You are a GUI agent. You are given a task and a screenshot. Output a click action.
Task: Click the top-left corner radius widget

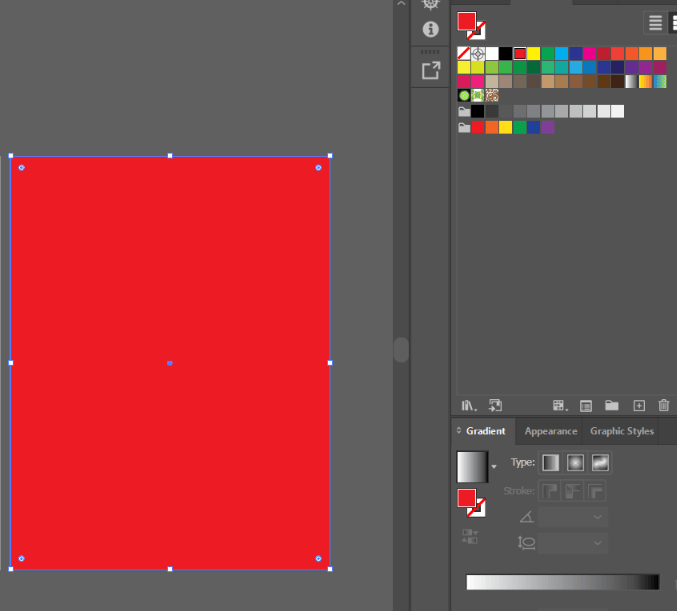[x=22, y=168]
